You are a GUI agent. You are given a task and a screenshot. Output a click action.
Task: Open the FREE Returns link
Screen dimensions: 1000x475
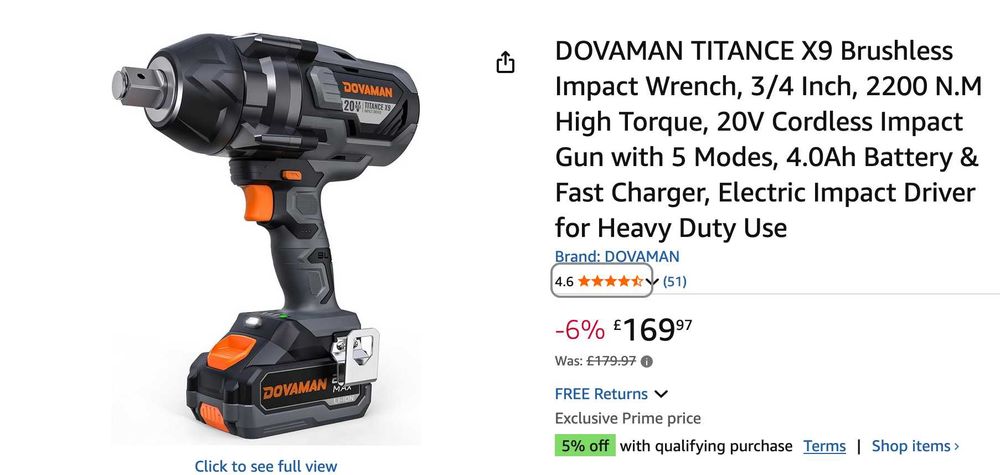(x=601, y=394)
